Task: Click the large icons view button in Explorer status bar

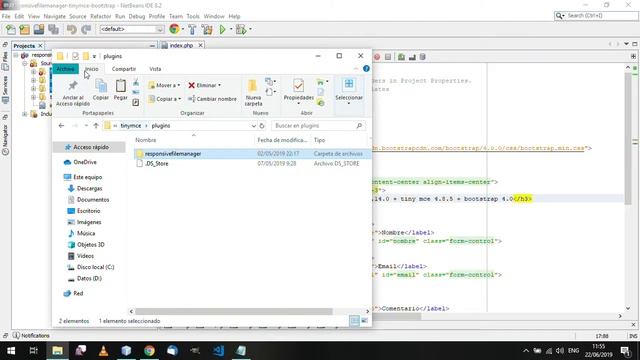Action: point(364,321)
